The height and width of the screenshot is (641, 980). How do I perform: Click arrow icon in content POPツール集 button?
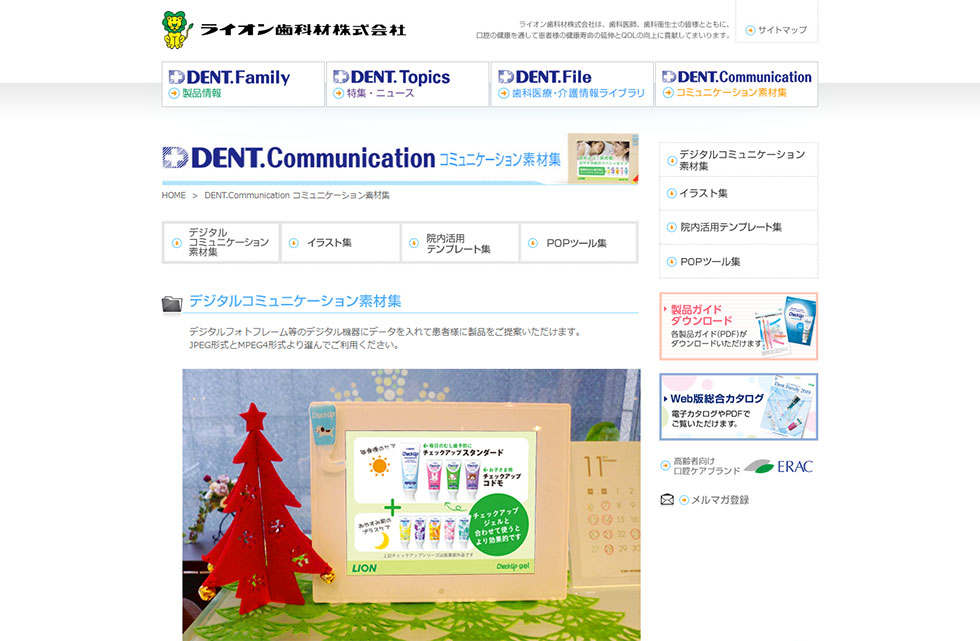click(532, 243)
